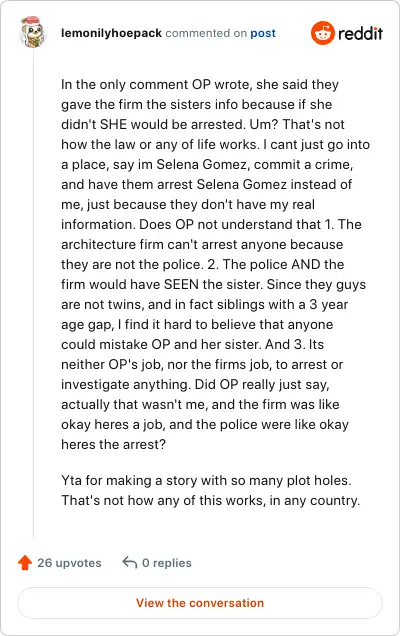Click the line 'heres the arrest?'
The image size is (400, 636).
coord(114,444)
